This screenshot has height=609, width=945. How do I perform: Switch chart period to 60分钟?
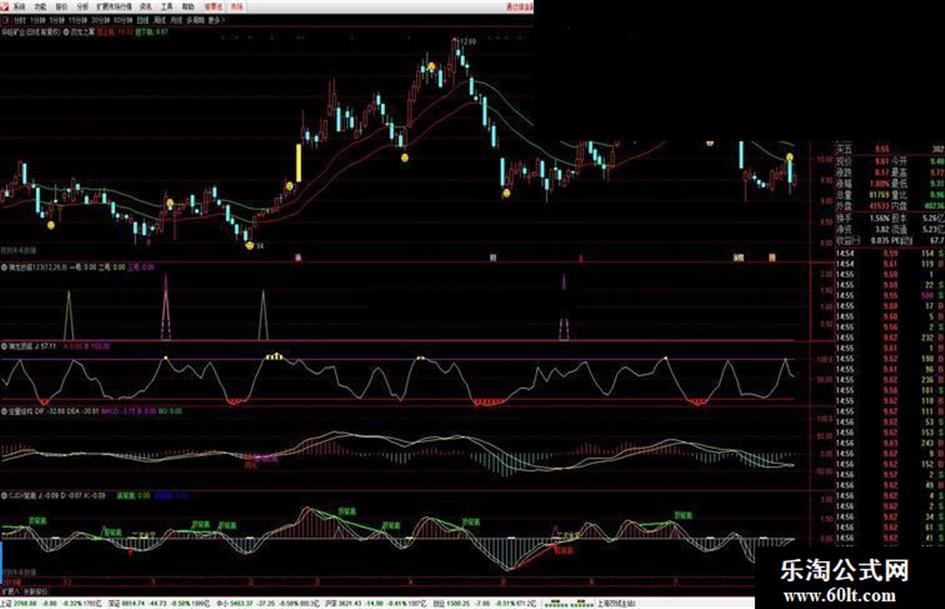[x=122, y=20]
